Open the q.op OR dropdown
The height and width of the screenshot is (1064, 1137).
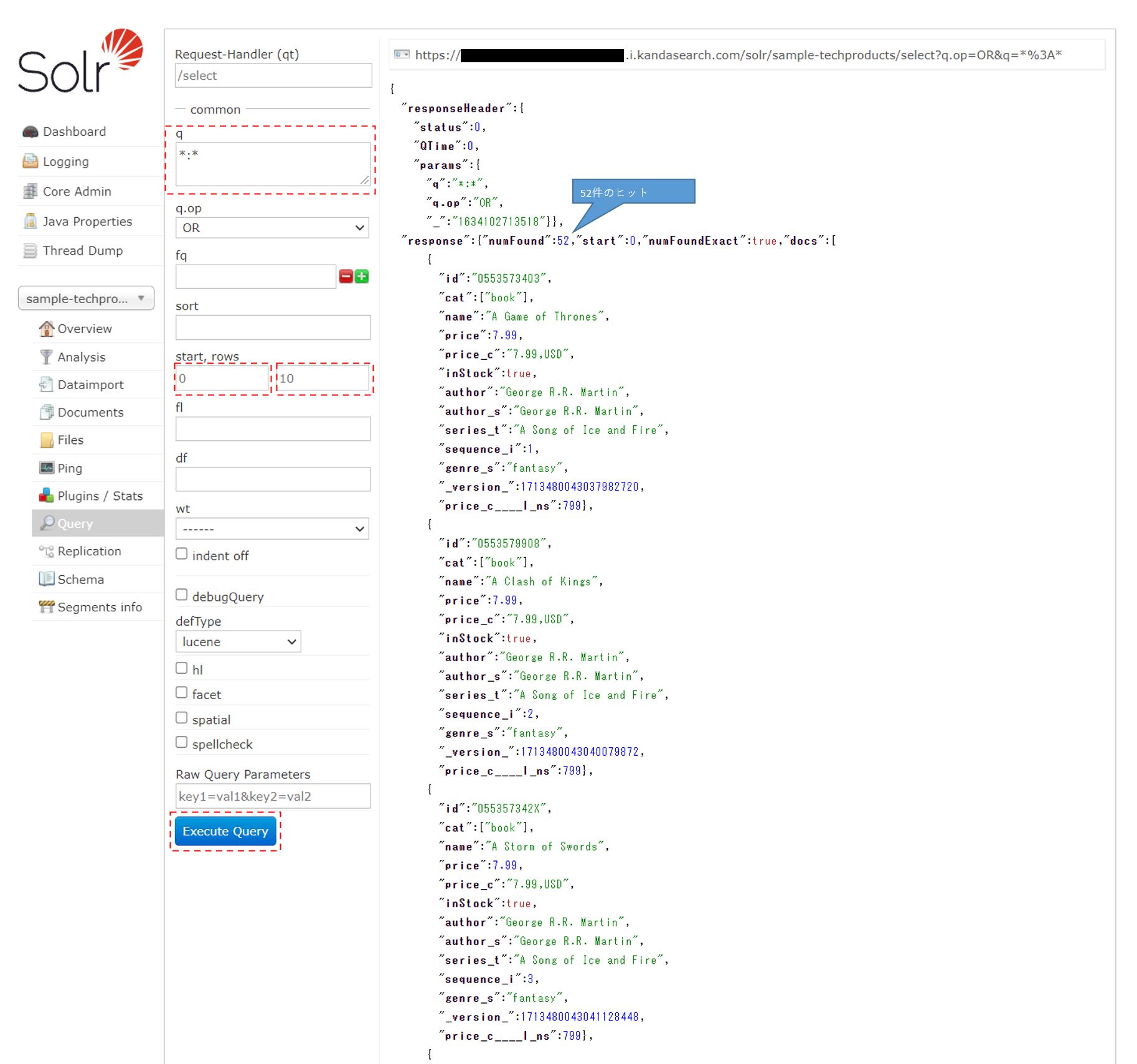click(x=272, y=228)
